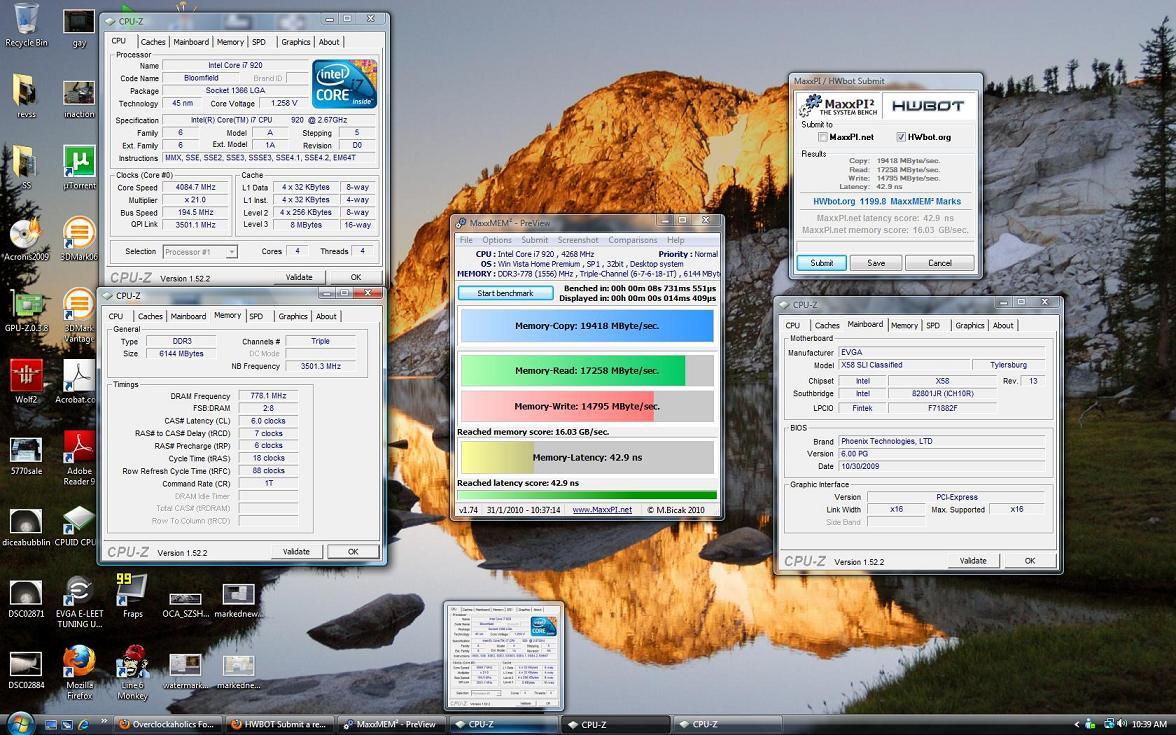The width and height of the screenshot is (1176, 735).
Task: Open the diceabubblin desktop file
Action: tap(26, 526)
